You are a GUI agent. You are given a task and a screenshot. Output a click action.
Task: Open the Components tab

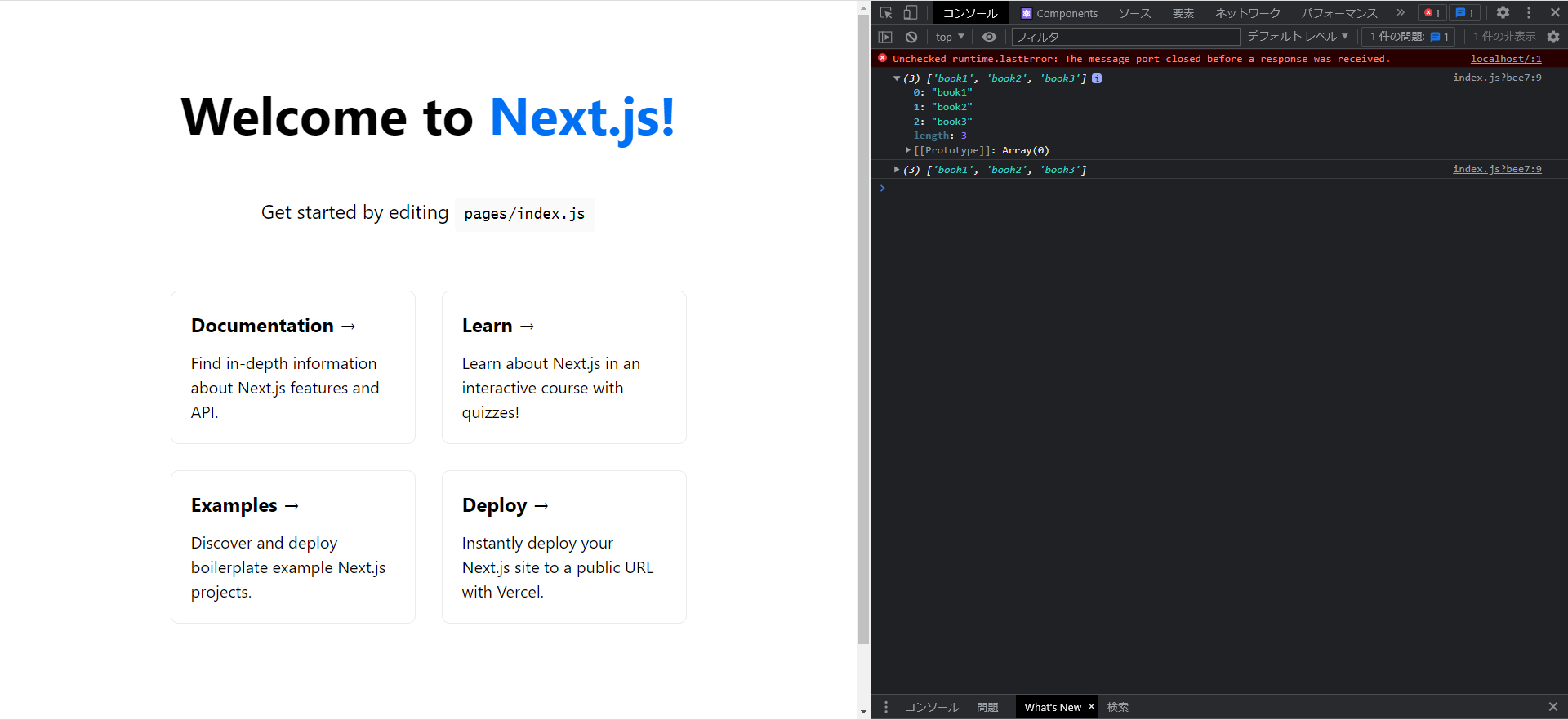pyautogui.click(x=1059, y=13)
